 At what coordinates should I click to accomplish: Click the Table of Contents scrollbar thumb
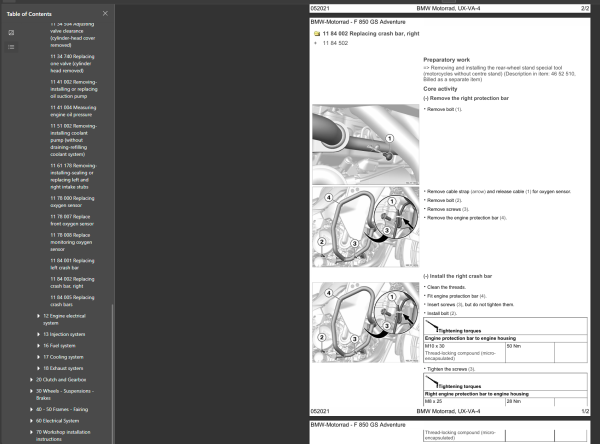point(112,373)
